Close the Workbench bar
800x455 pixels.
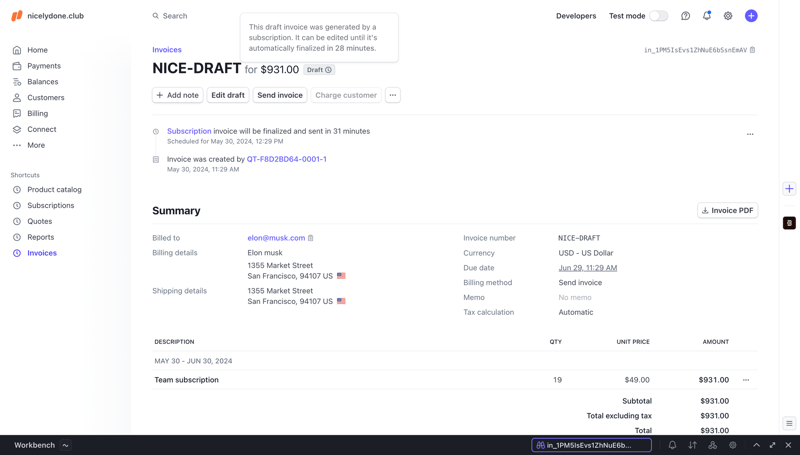coord(788,445)
